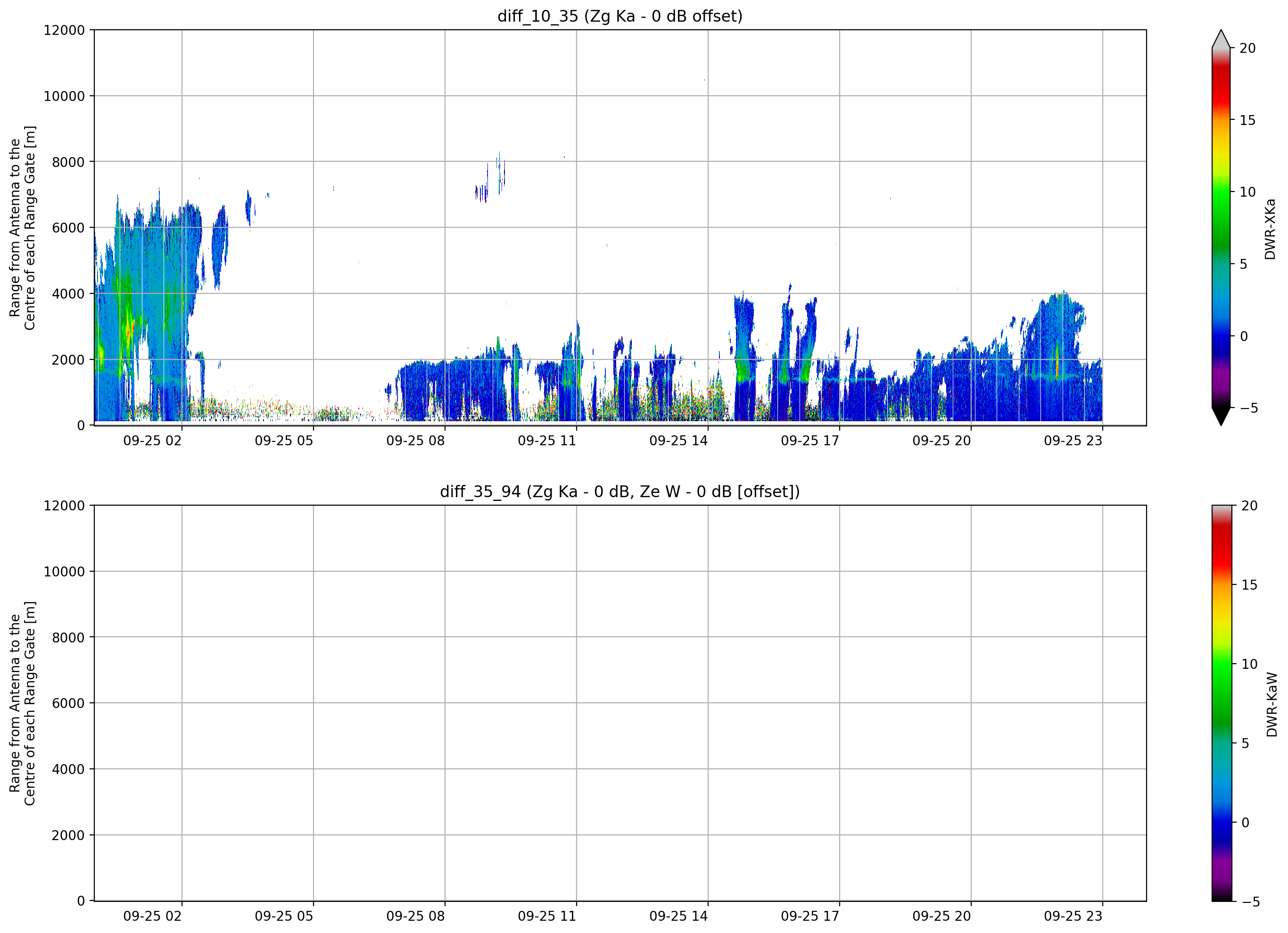This screenshot has width=1288, height=933.
Task: Click the 12000 y-axis tick on top plot
Action: [64, 30]
